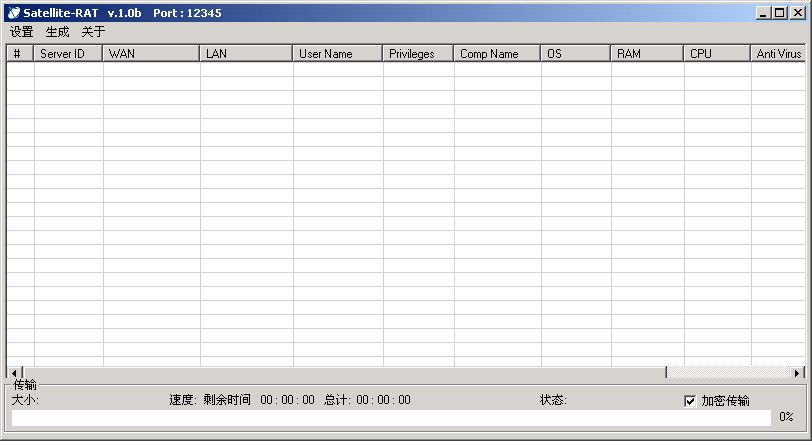Sort the list by OS column

point(575,54)
